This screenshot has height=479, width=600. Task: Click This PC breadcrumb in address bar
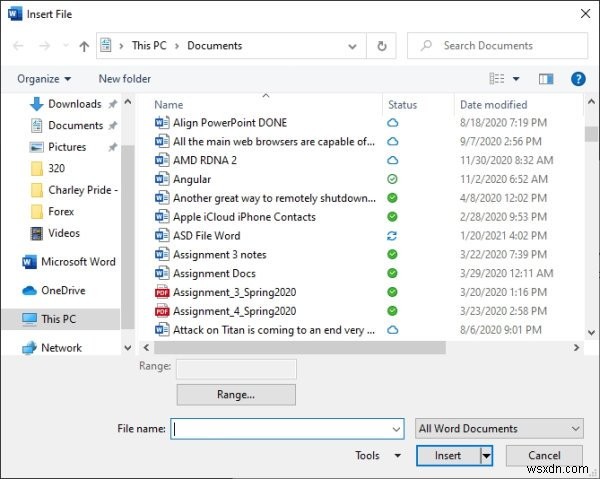pyautogui.click(x=149, y=46)
